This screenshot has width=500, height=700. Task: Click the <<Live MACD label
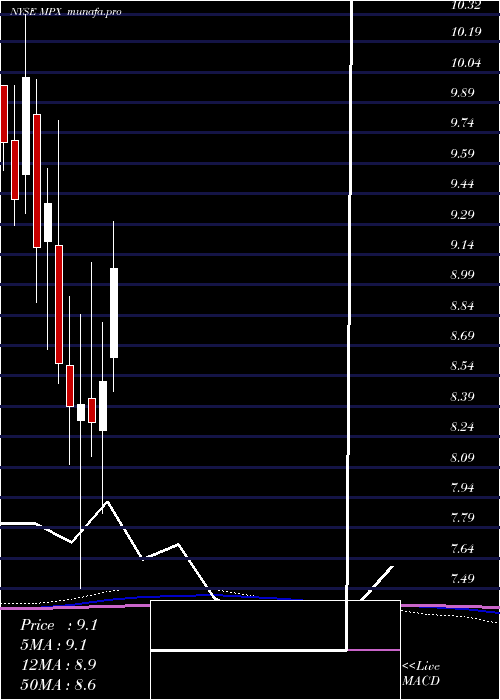click(421, 674)
